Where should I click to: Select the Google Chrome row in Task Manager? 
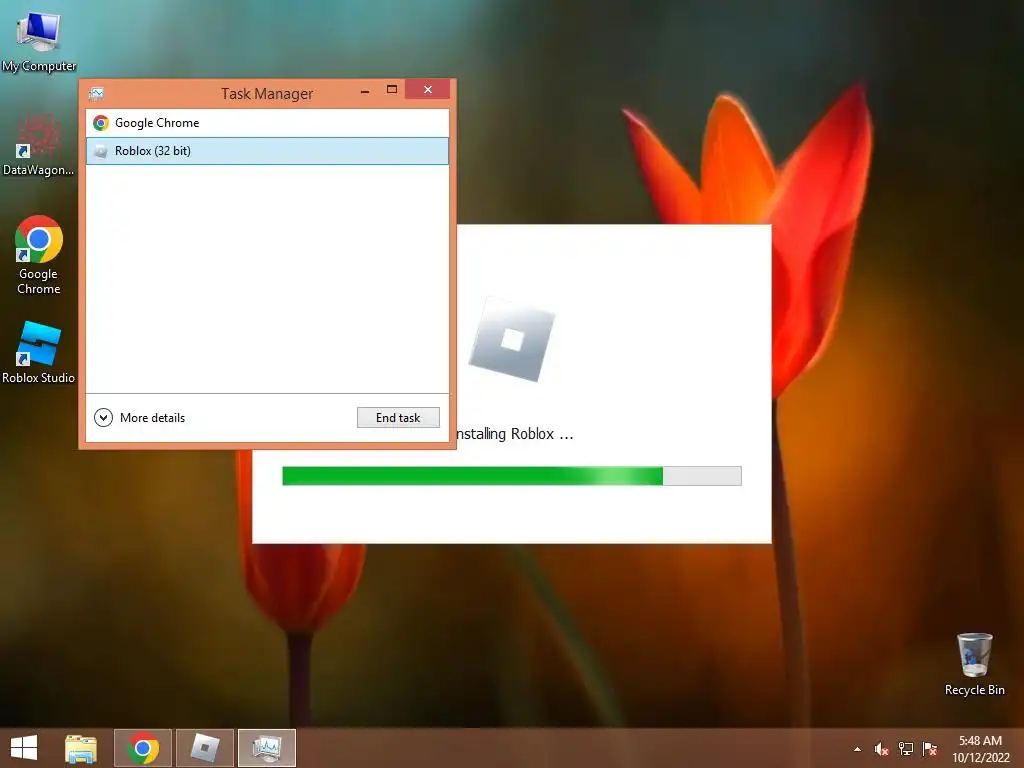pos(267,123)
